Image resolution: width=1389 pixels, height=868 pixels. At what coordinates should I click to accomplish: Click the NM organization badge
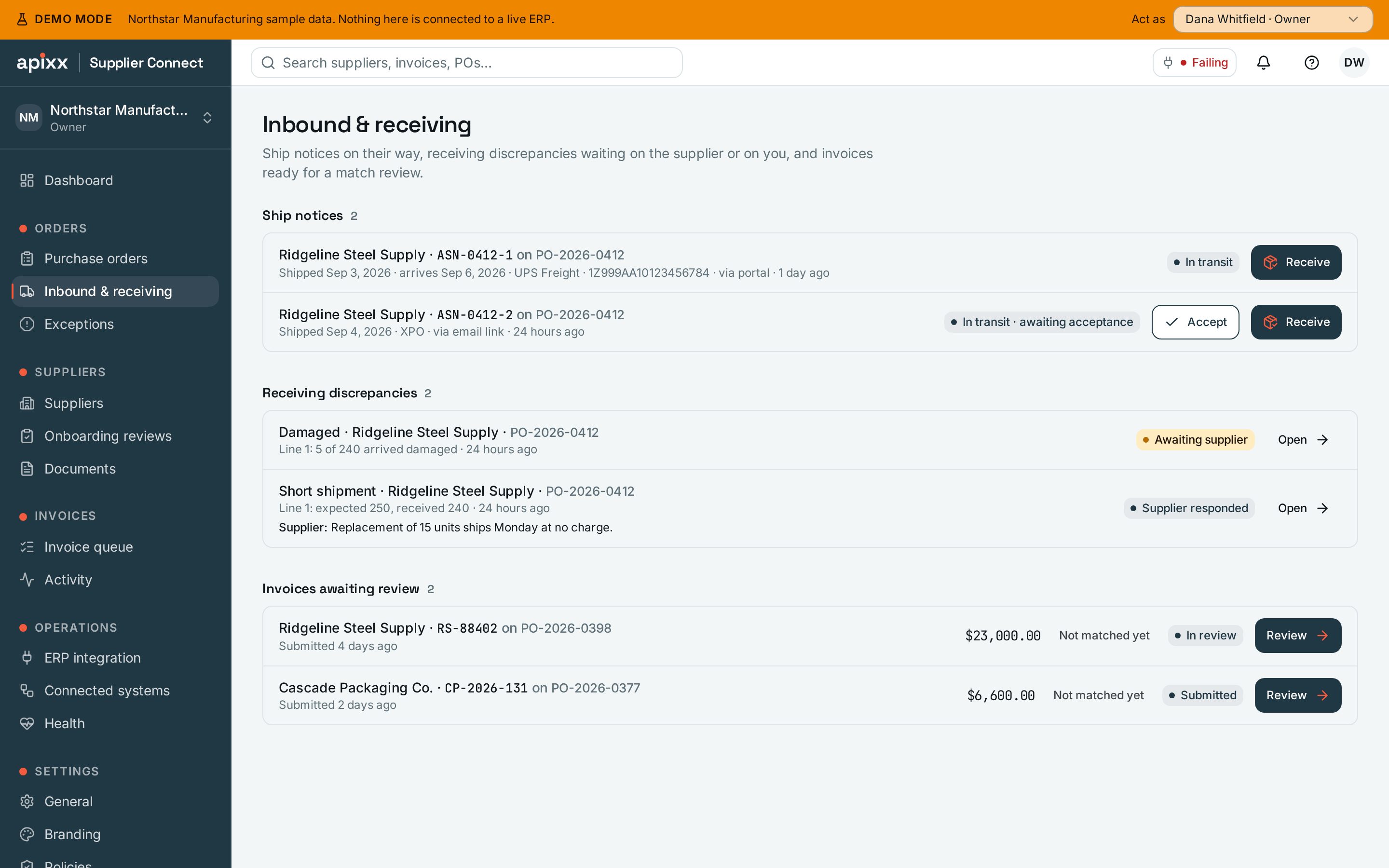(29, 118)
